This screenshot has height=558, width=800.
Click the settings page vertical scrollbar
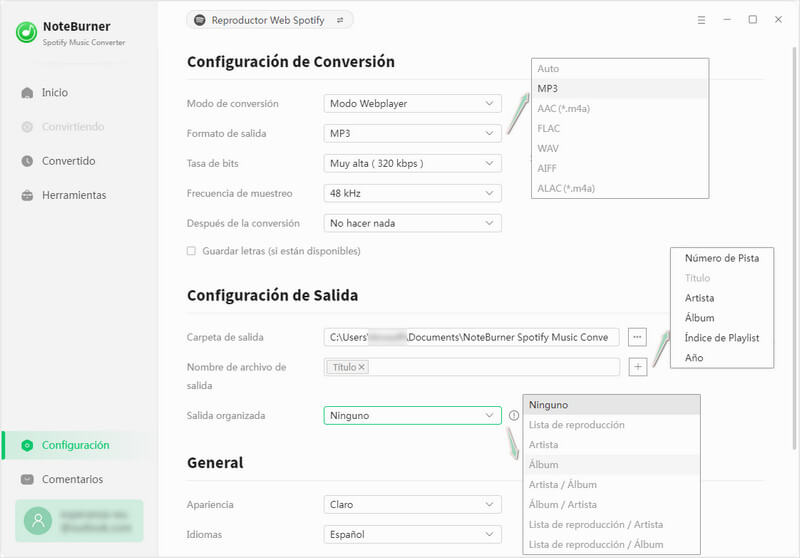tap(794, 248)
